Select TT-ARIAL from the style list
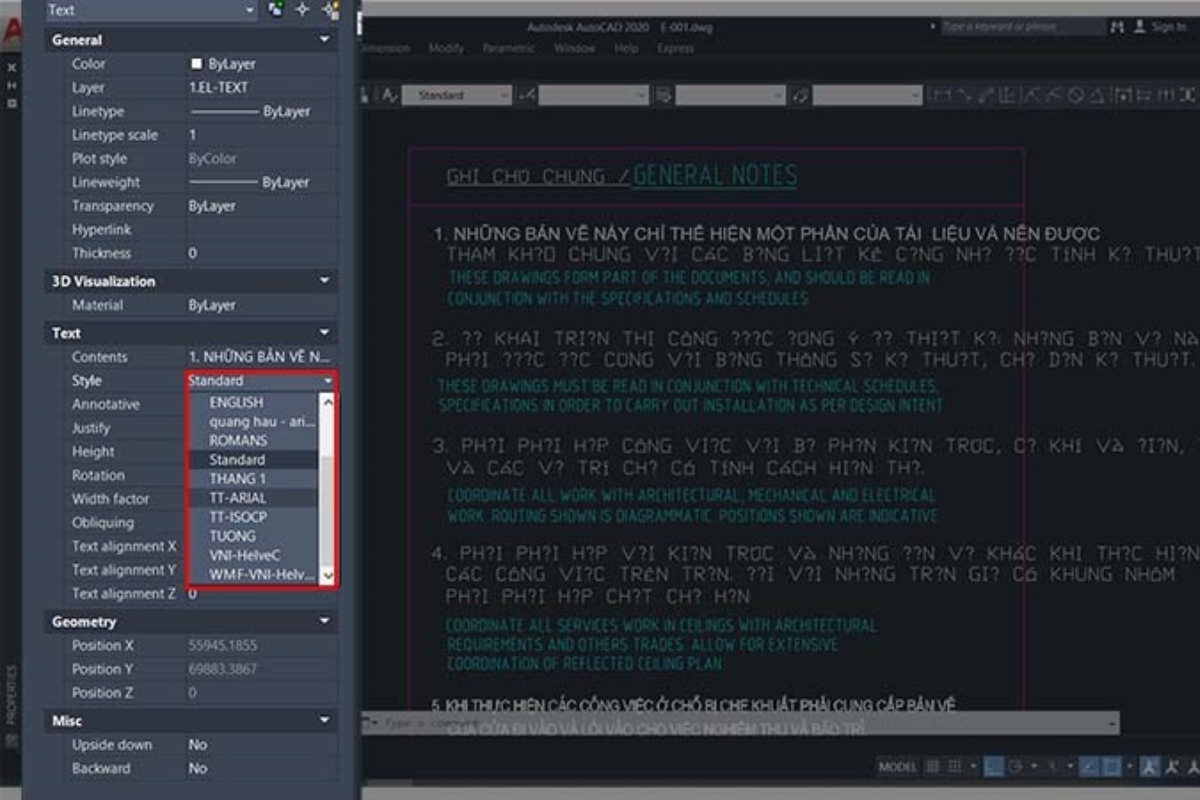Image resolution: width=1200 pixels, height=800 pixels. (x=237, y=498)
